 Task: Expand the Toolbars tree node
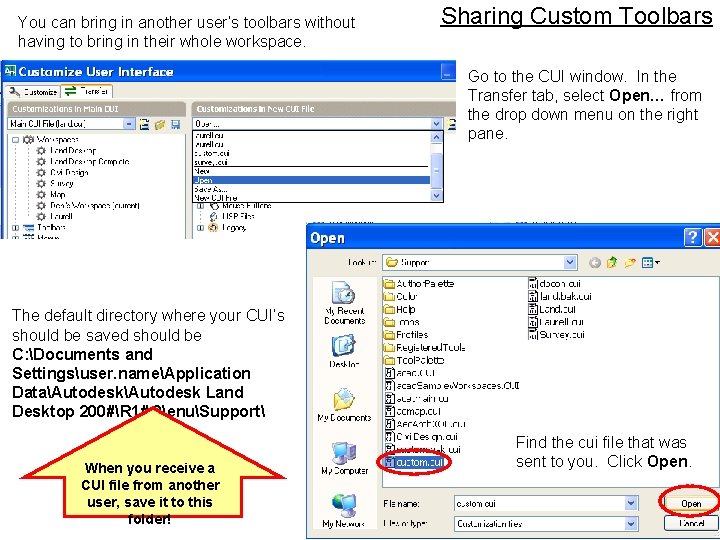(x=16, y=228)
